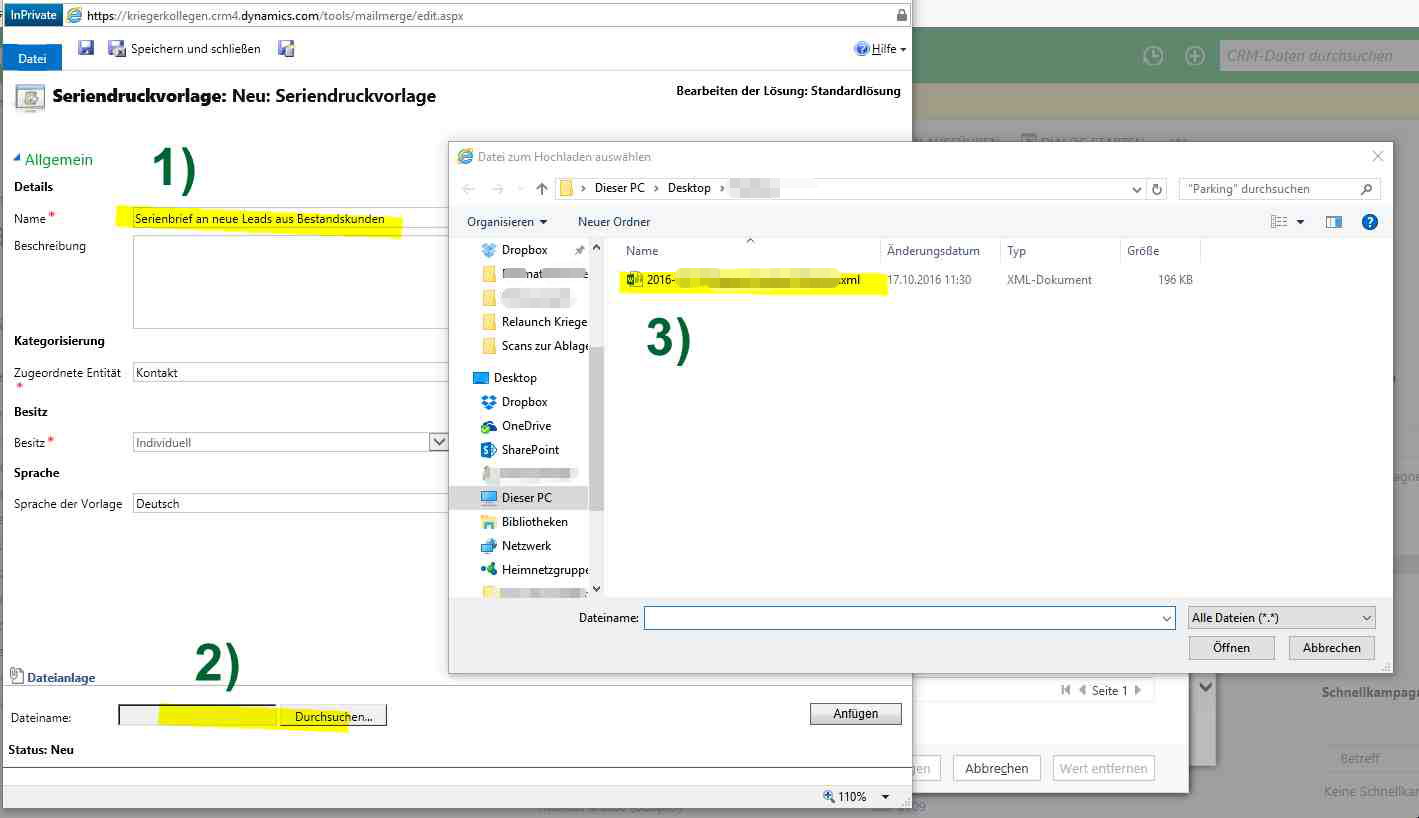Click Abbrechen in the file dialog
Image resolution: width=1419 pixels, height=818 pixels.
1331,648
